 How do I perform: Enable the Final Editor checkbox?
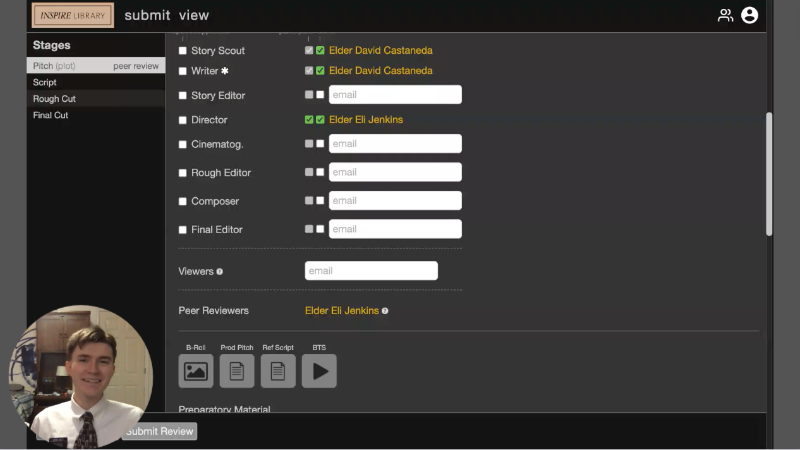click(x=182, y=230)
